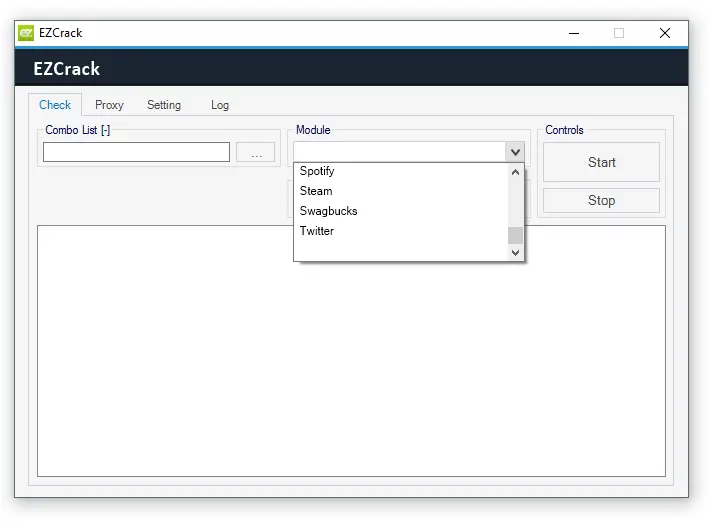The width and height of the screenshot is (712, 528).
Task: Select Twitter from module list
Action: click(x=401, y=231)
